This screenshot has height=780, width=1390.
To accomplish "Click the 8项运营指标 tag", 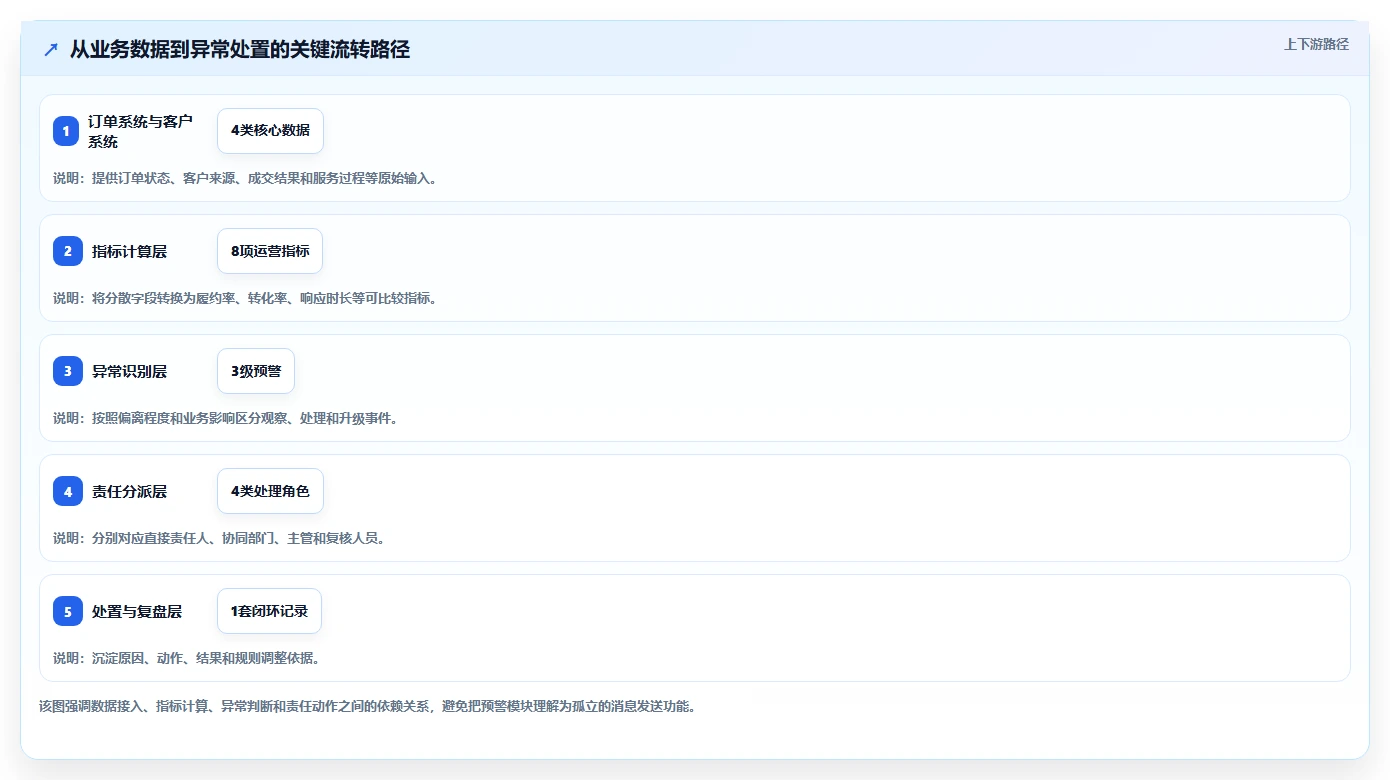I will pyautogui.click(x=270, y=251).
